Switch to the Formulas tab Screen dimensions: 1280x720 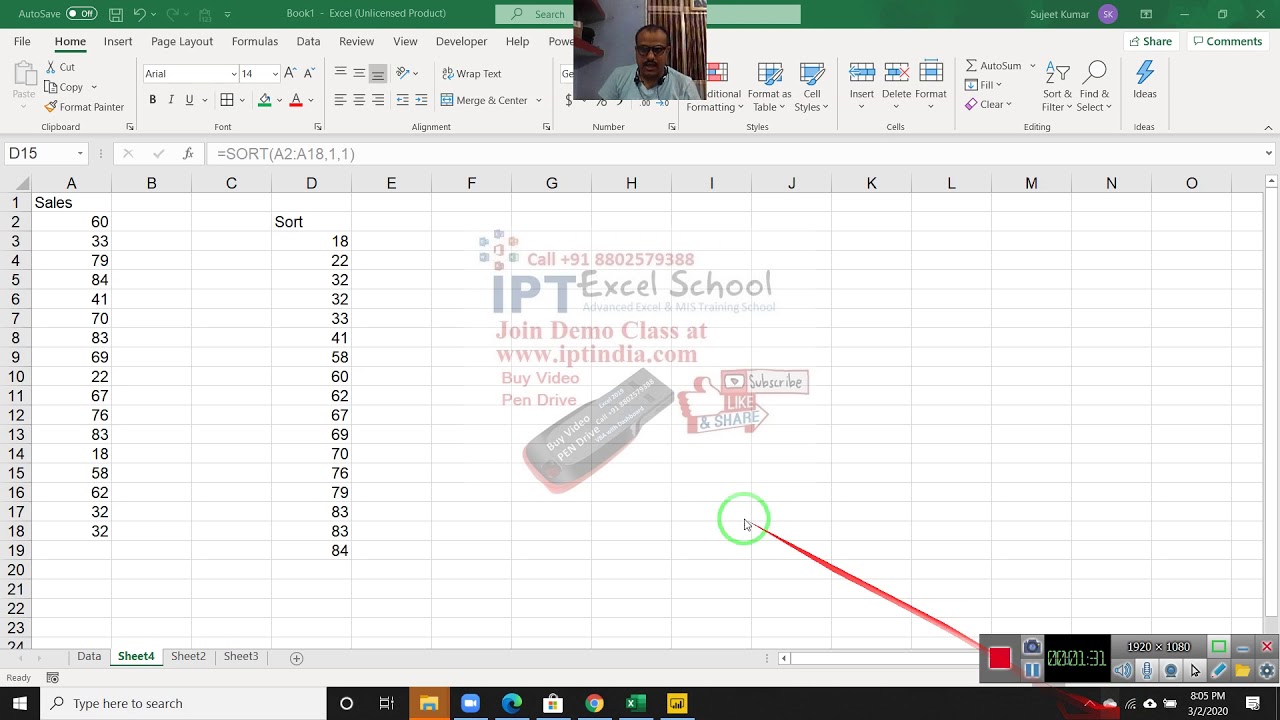(x=255, y=41)
